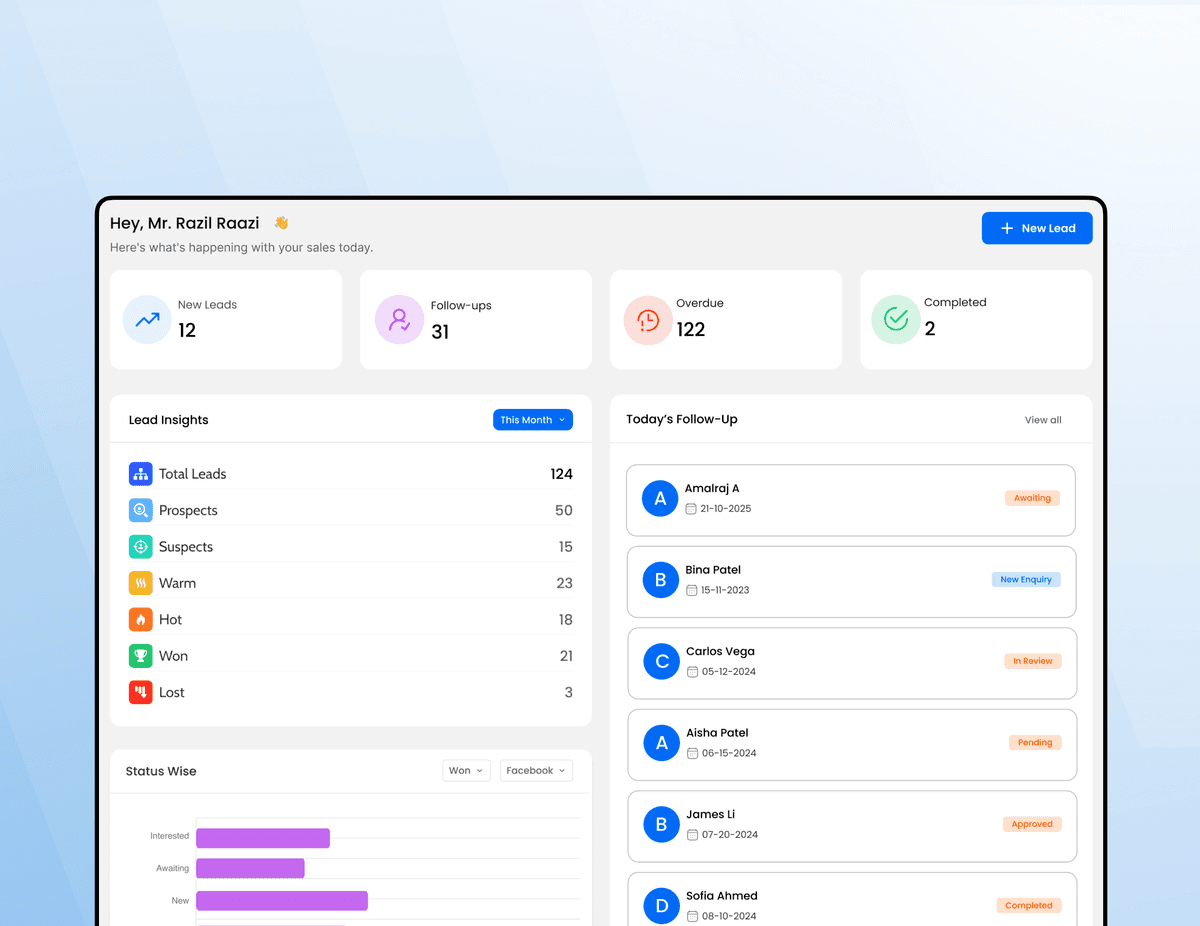The height and width of the screenshot is (926, 1200).
Task: Click the Follow-ups count 31
Action: click(440, 332)
